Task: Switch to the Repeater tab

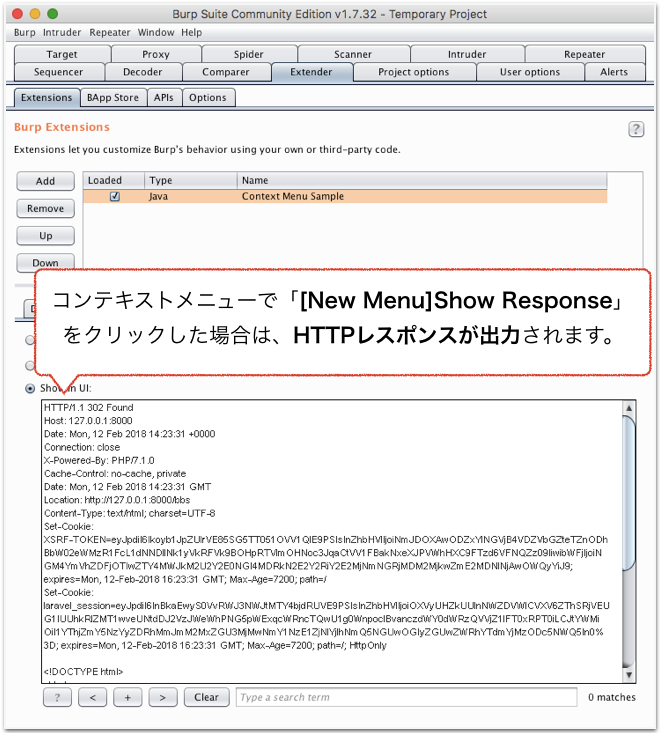Action: 584,54
